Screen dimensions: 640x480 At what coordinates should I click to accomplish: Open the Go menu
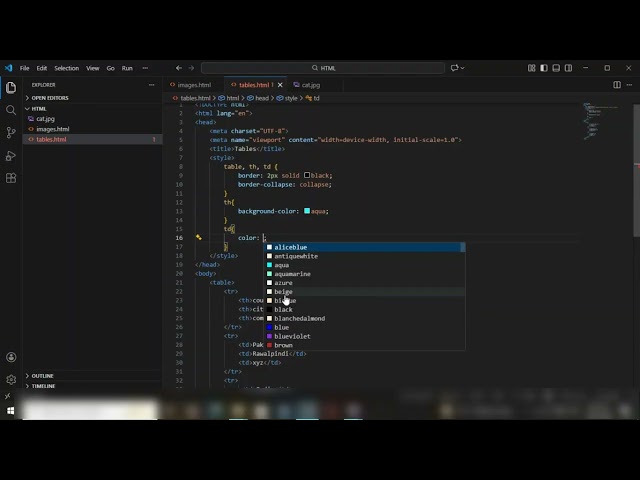click(x=111, y=68)
